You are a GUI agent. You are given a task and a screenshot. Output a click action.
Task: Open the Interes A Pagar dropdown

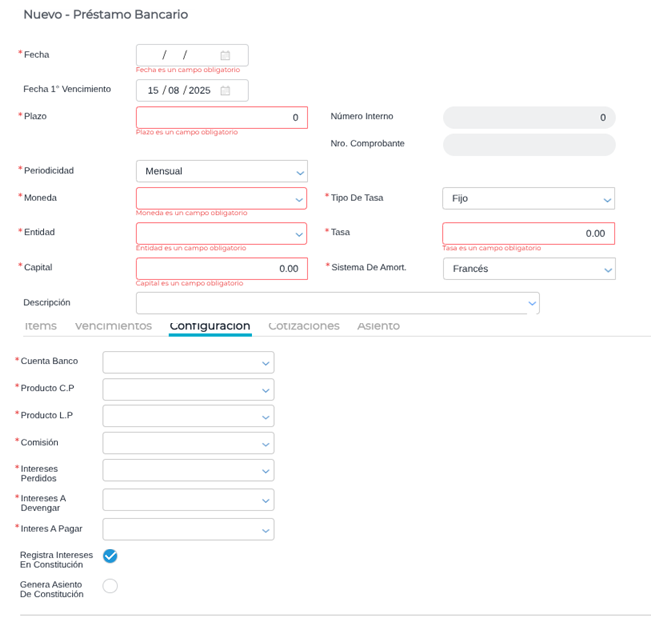pos(188,529)
